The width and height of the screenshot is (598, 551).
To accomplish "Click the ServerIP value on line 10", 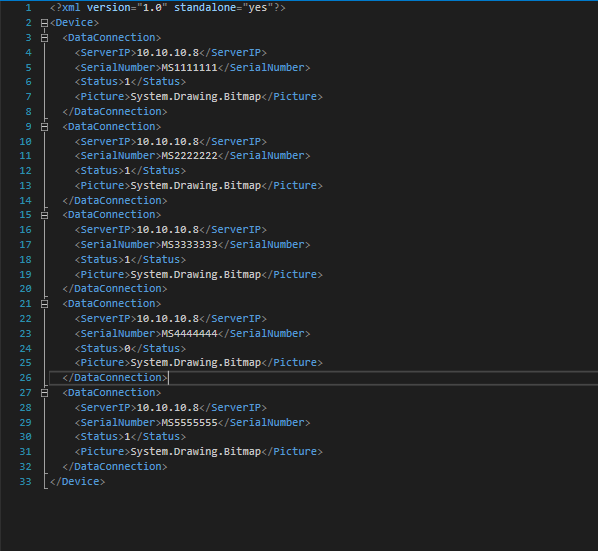I will pyautogui.click(x=168, y=141).
